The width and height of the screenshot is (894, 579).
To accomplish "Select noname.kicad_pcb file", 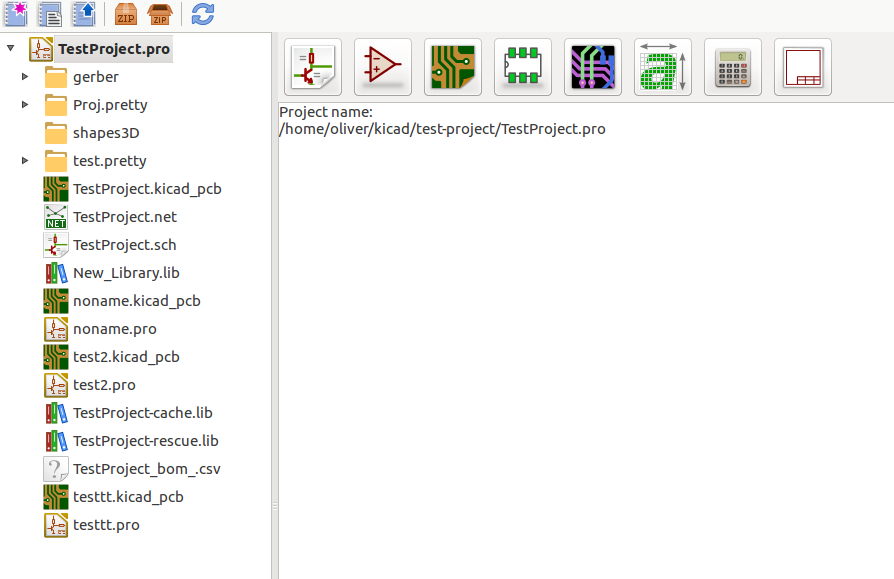I will (137, 300).
